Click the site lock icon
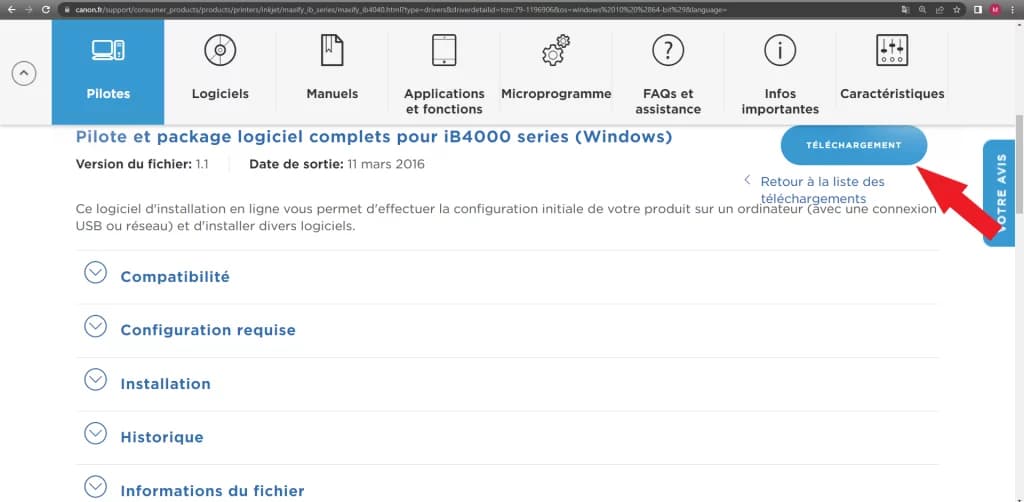Screen dimensions: 1024x502 pos(67,10)
